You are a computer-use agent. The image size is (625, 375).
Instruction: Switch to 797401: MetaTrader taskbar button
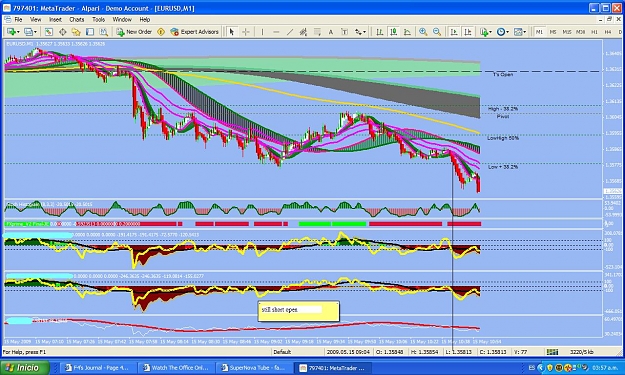[332, 368]
